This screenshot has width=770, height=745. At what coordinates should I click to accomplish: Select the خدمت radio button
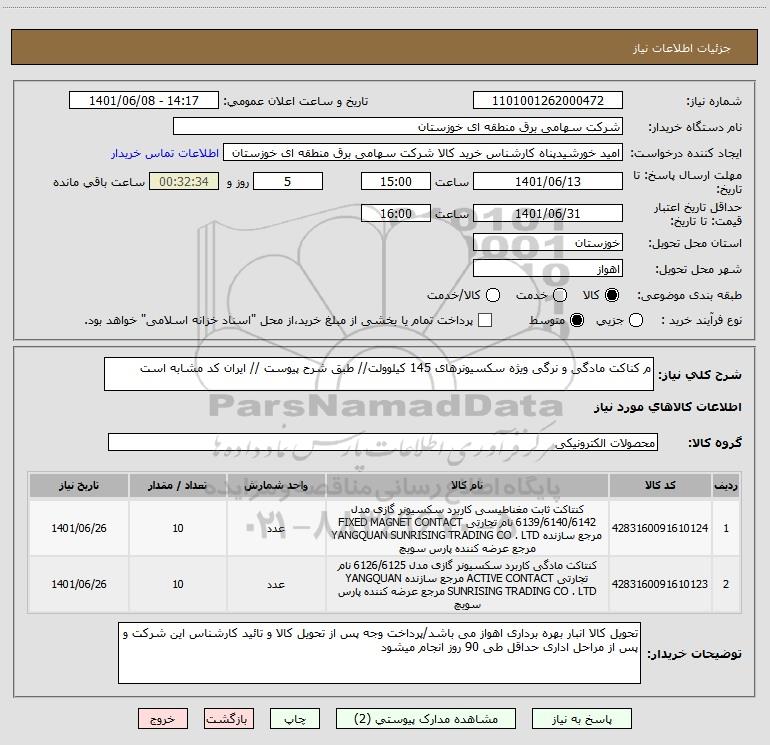point(560,295)
